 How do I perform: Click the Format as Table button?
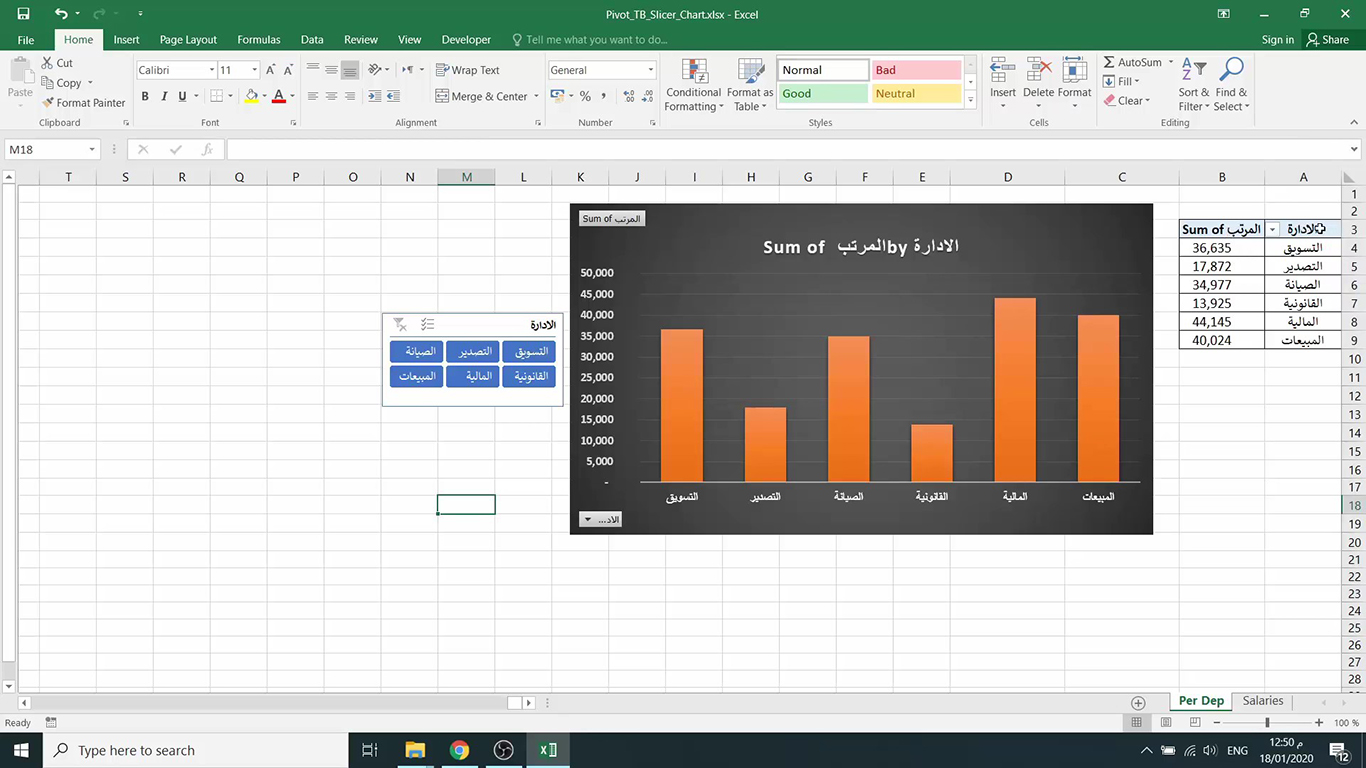click(x=749, y=84)
